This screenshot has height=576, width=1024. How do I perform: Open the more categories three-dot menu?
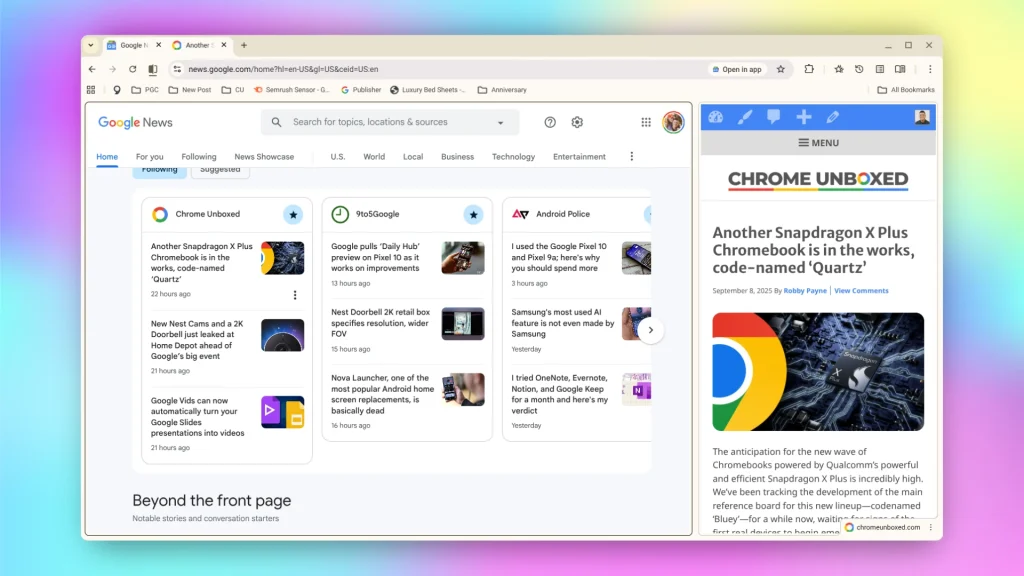pyautogui.click(x=631, y=156)
